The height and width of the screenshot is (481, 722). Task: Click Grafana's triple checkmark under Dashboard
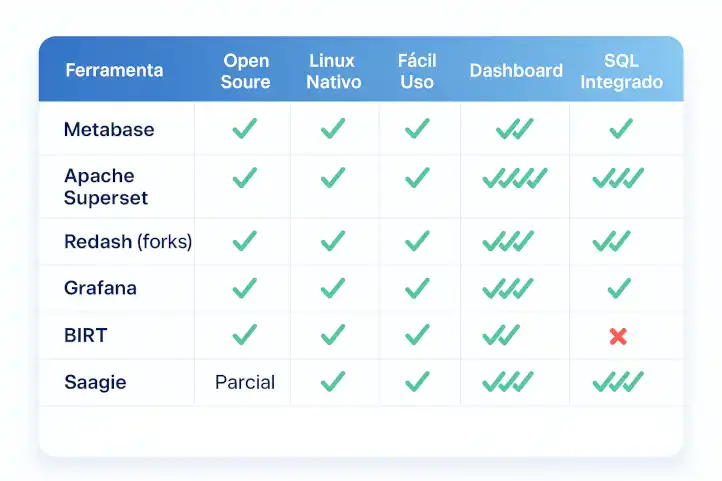508,288
